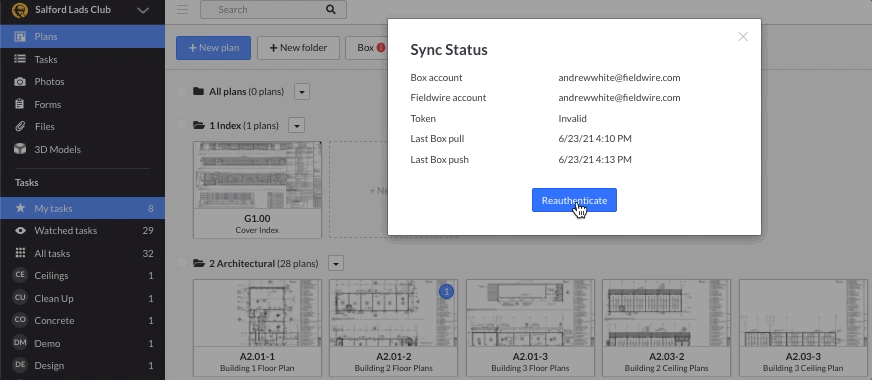Click the search magnifier icon

[331, 9]
